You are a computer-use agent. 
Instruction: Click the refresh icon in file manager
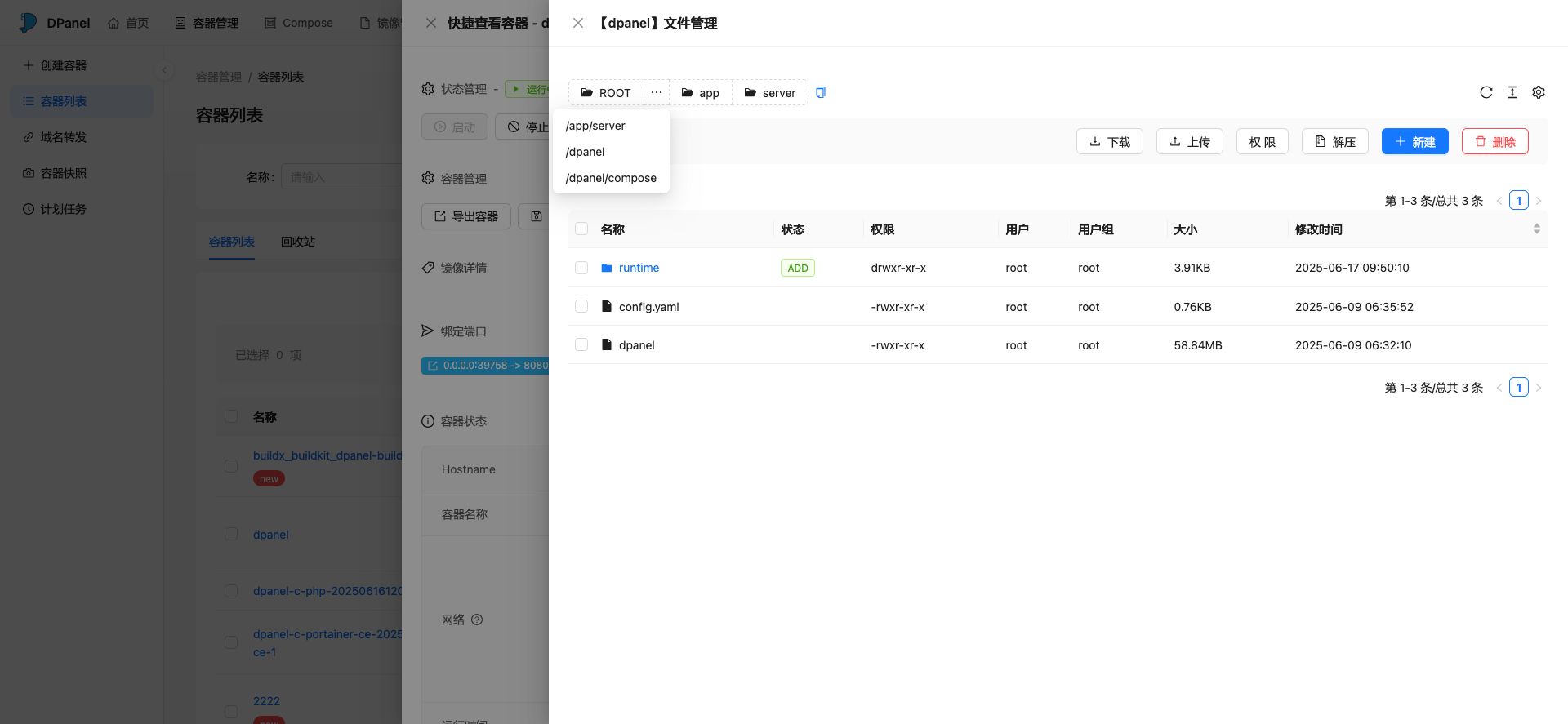(x=1486, y=92)
